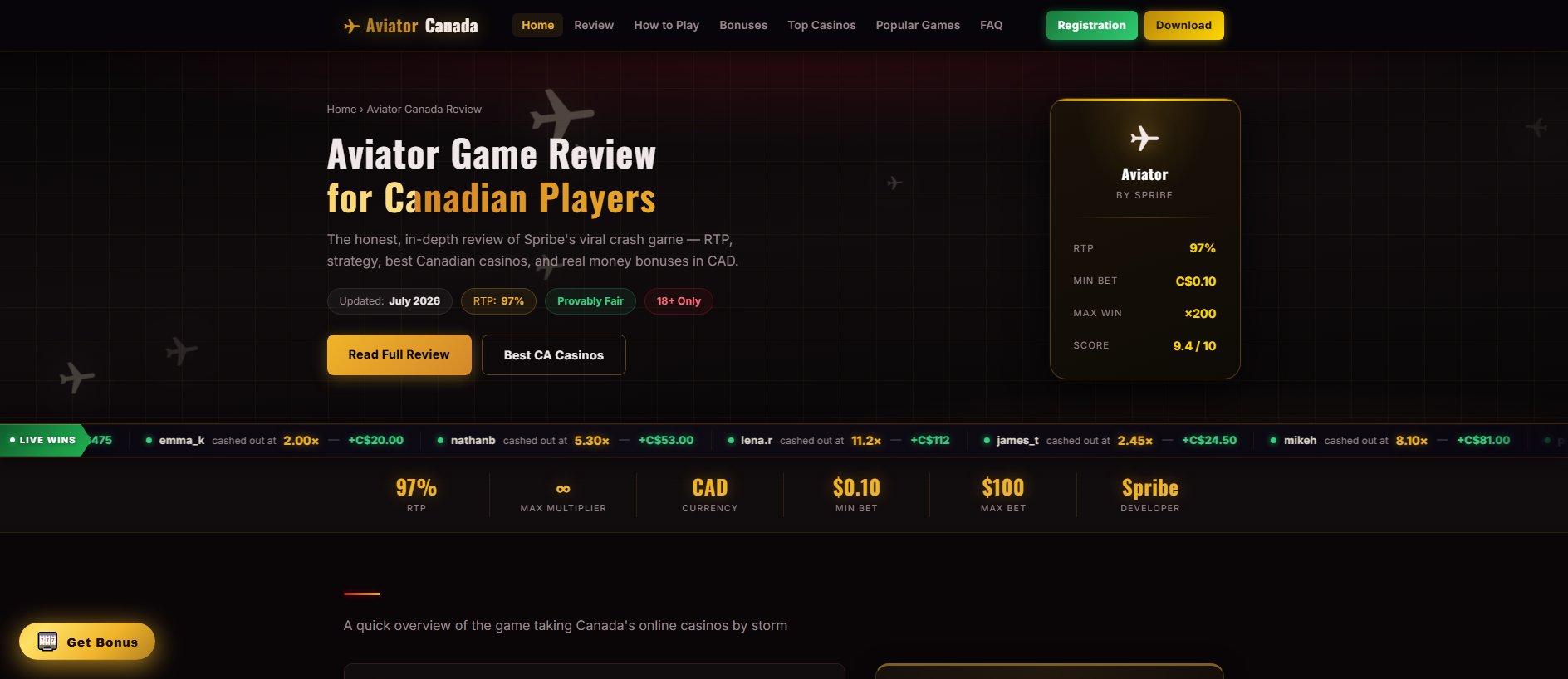Open the FAQ nav link
Image resolution: width=1568 pixels, height=679 pixels.
(x=991, y=25)
